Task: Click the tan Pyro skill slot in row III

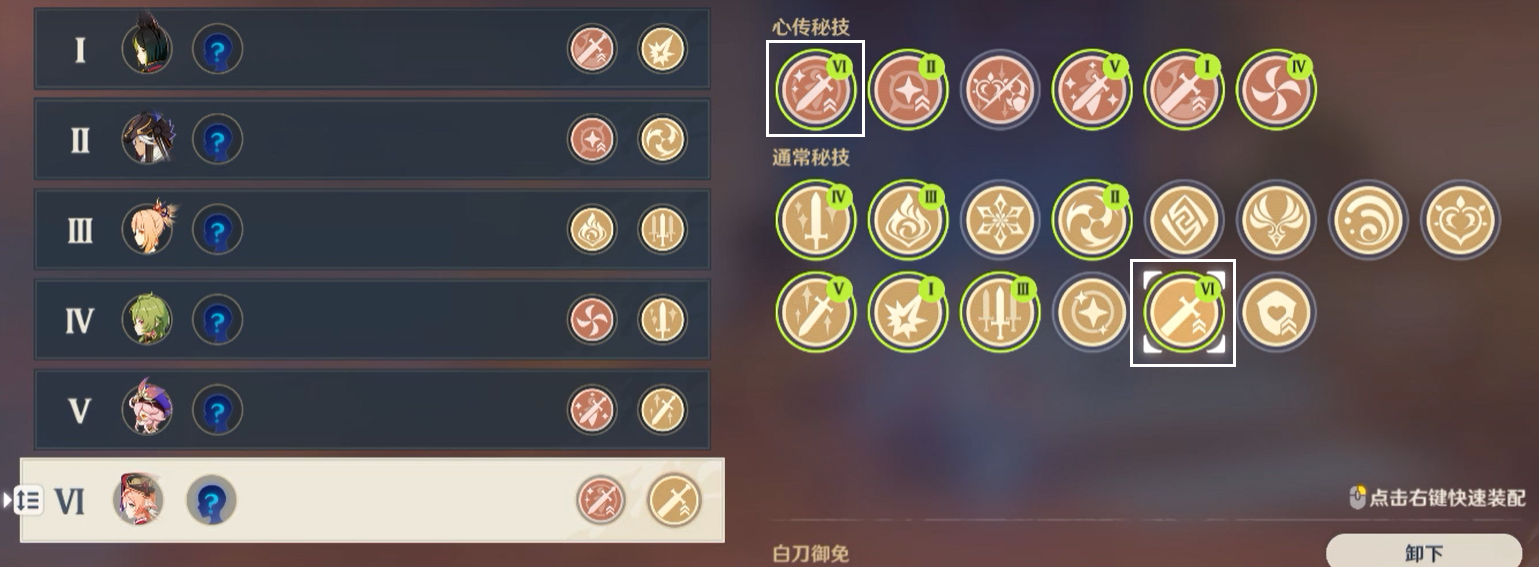Action: [592, 230]
